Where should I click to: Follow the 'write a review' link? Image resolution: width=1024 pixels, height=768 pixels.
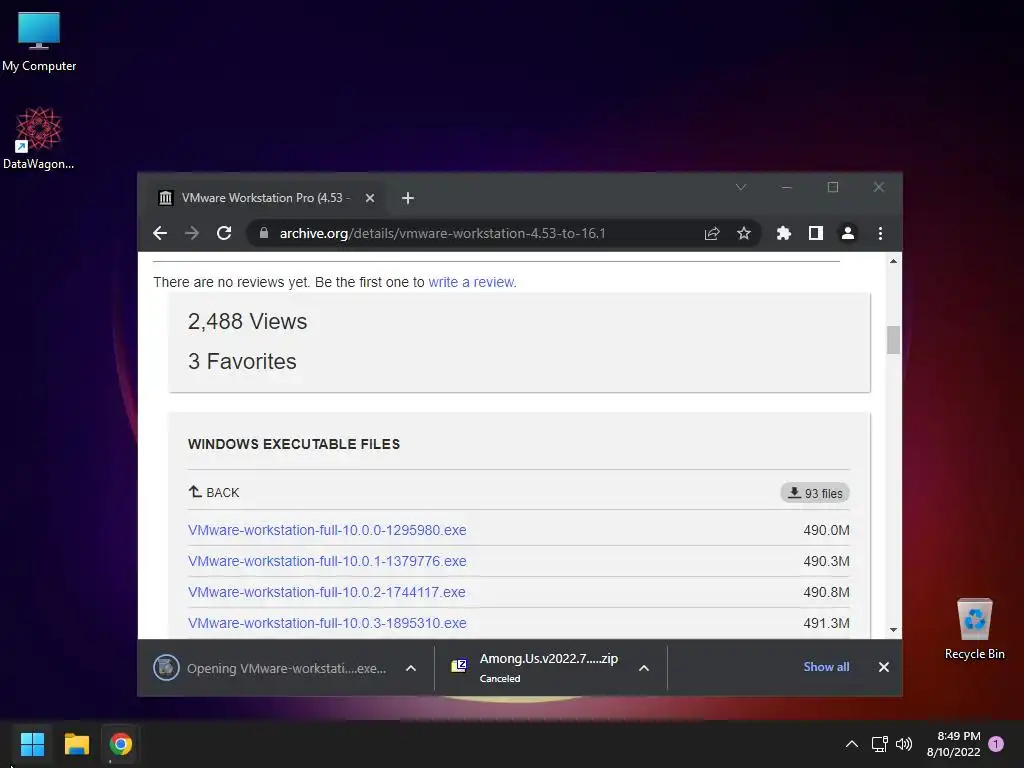471,282
